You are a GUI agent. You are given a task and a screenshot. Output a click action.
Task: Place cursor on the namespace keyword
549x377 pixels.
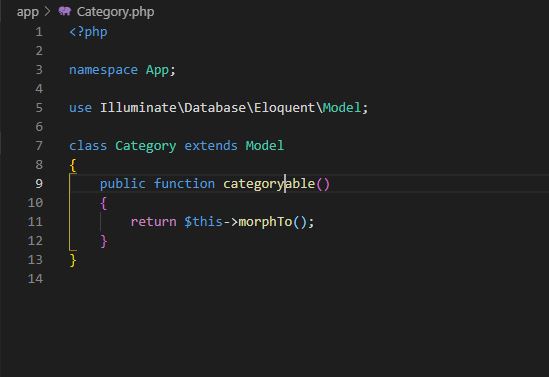coord(104,70)
